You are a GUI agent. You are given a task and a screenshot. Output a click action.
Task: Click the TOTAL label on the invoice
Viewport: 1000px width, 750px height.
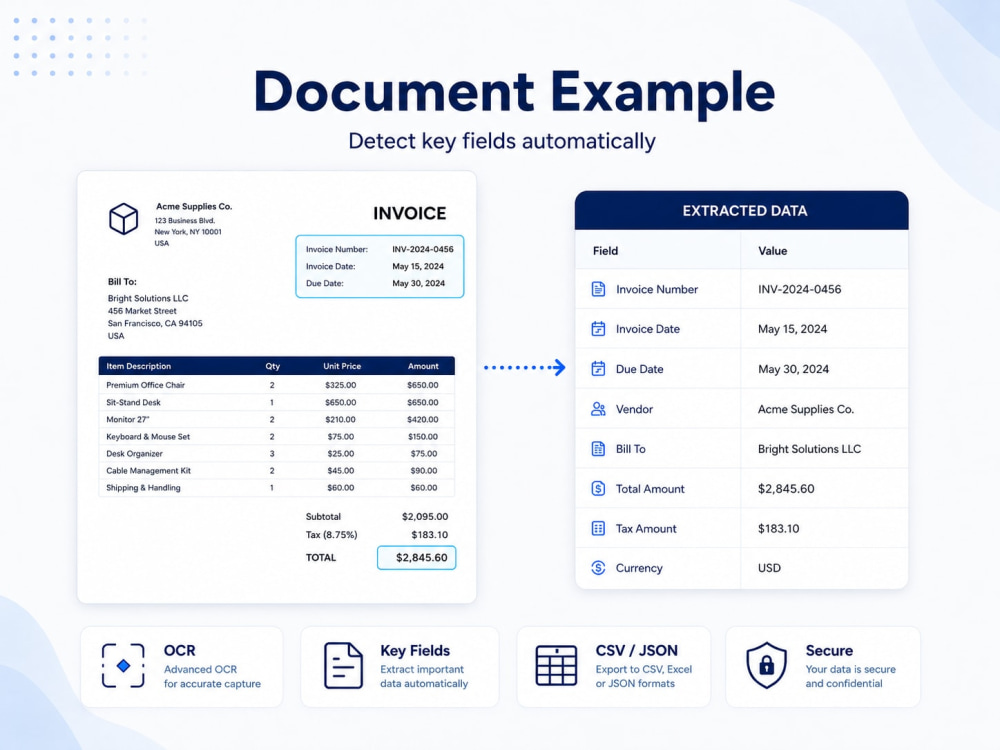point(321,557)
